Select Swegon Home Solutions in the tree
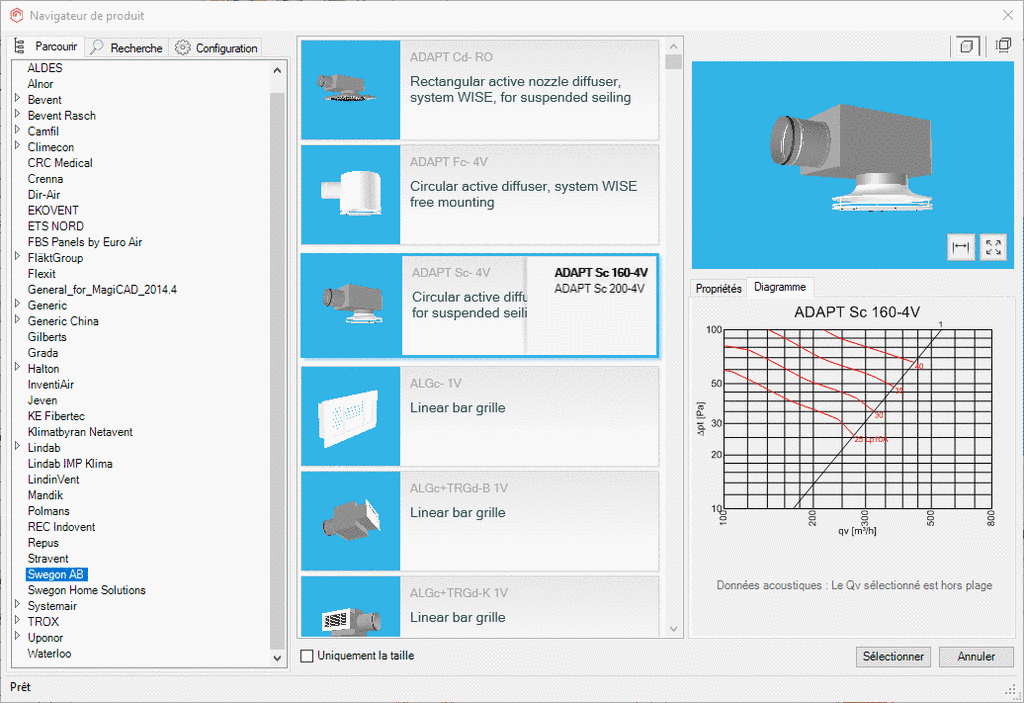Image resolution: width=1024 pixels, height=703 pixels. [x=86, y=590]
